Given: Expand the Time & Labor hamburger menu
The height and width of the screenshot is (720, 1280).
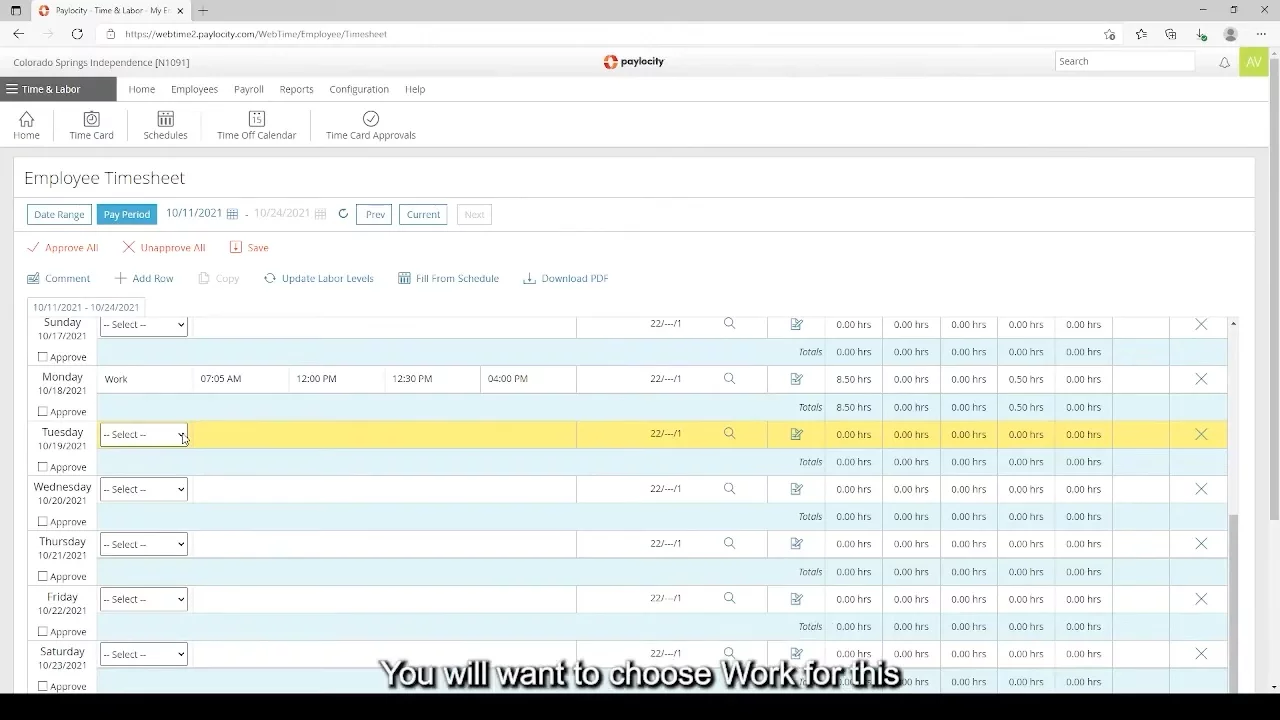Looking at the screenshot, I should coord(12,89).
